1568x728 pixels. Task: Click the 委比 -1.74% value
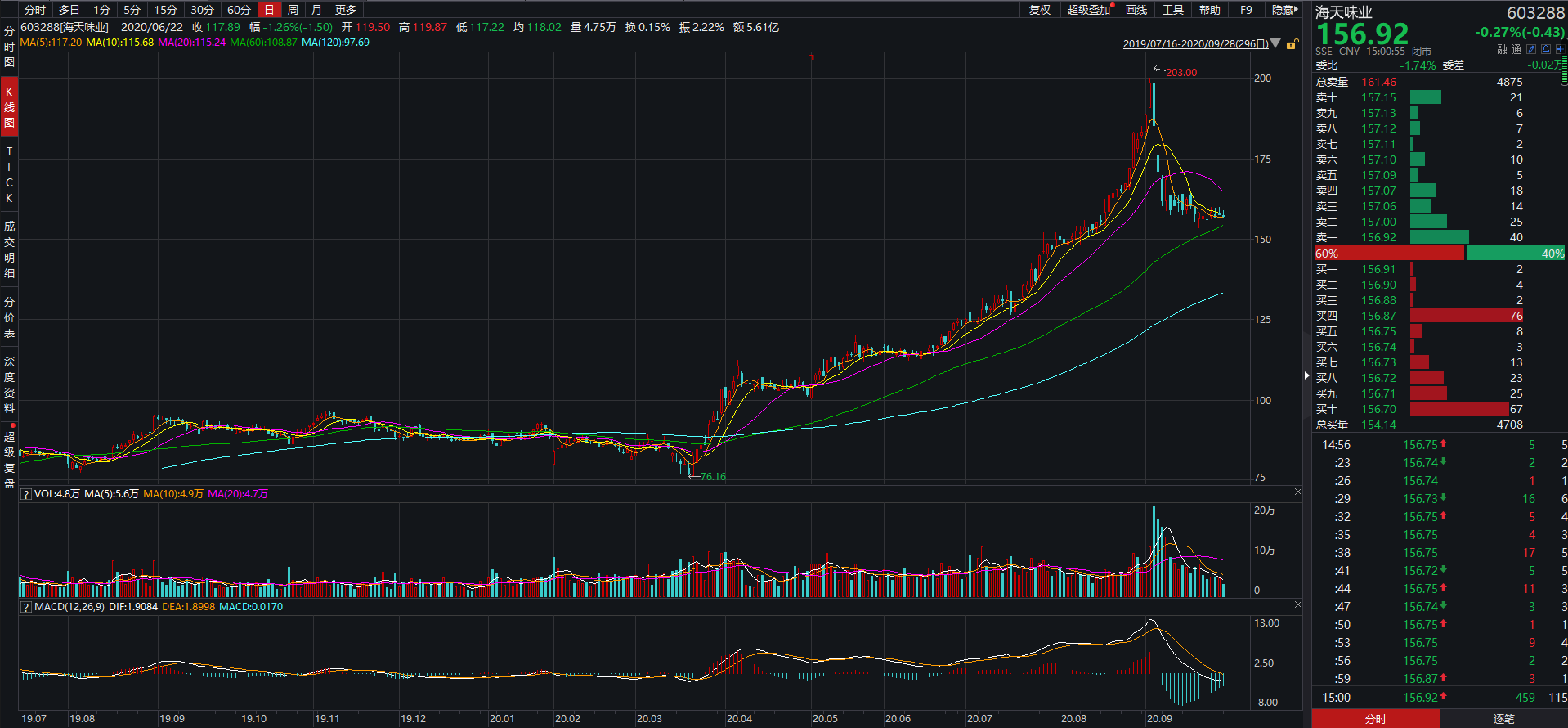point(1418,65)
